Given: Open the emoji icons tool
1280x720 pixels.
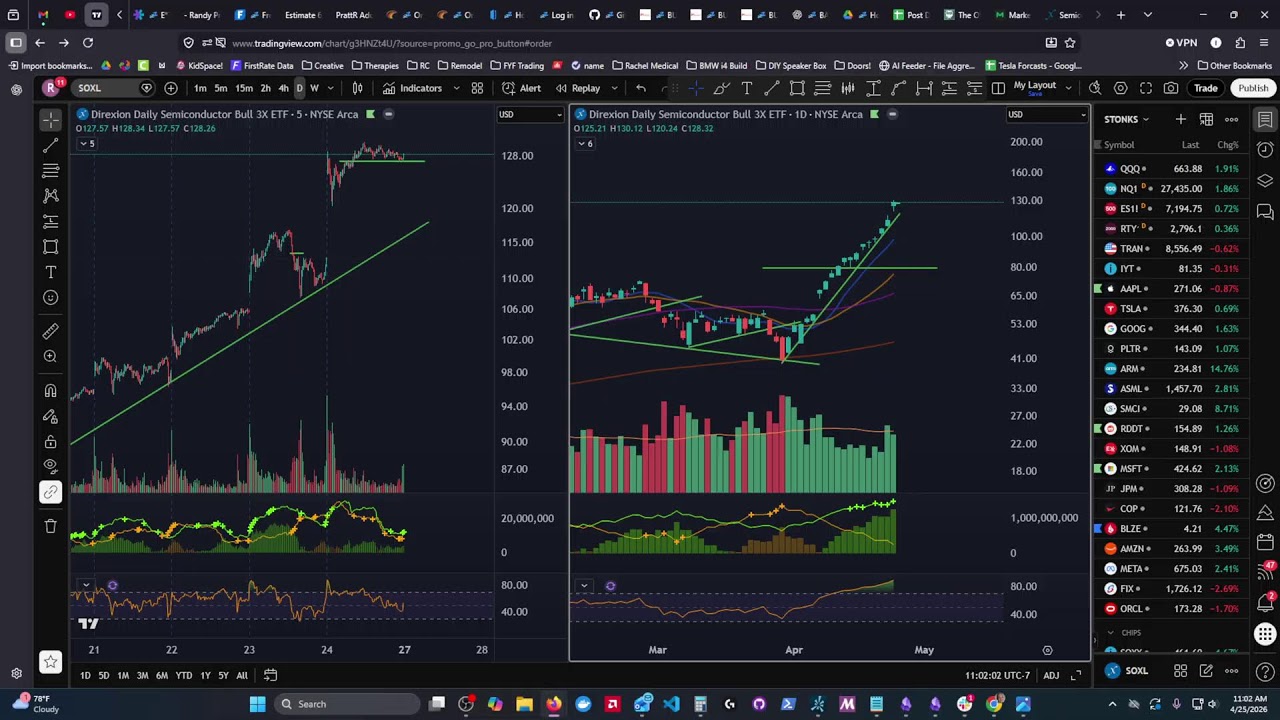Looking at the screenshot, I should pyautogui.click(x=51, y=297).
